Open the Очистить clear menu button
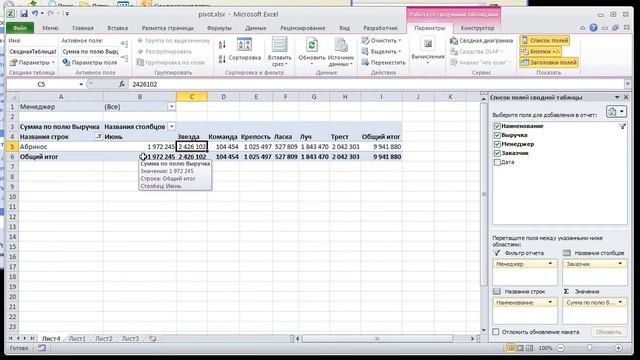This screenshot has height=360, width=640. (x=381, y=40)
